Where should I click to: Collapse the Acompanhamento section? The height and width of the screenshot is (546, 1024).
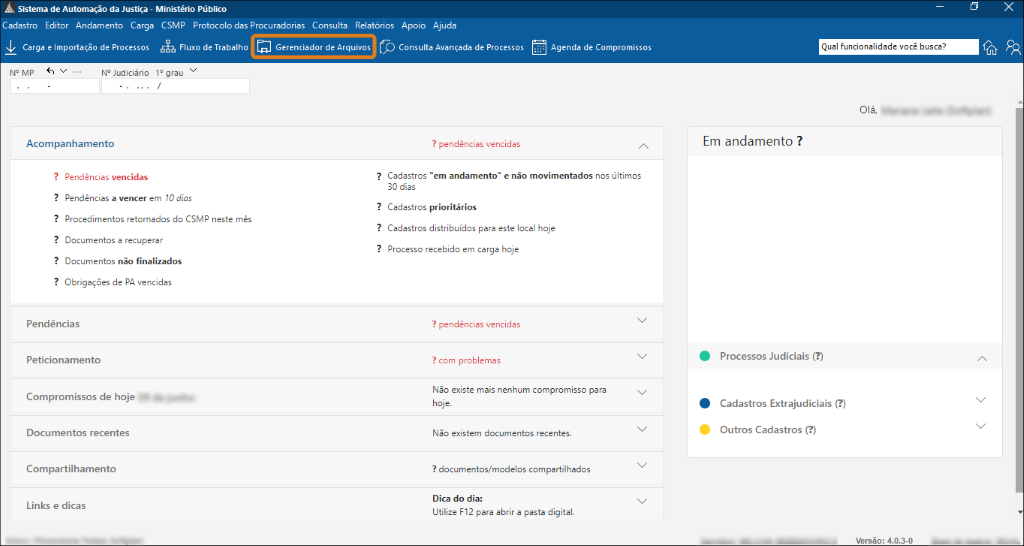point(643,145)
